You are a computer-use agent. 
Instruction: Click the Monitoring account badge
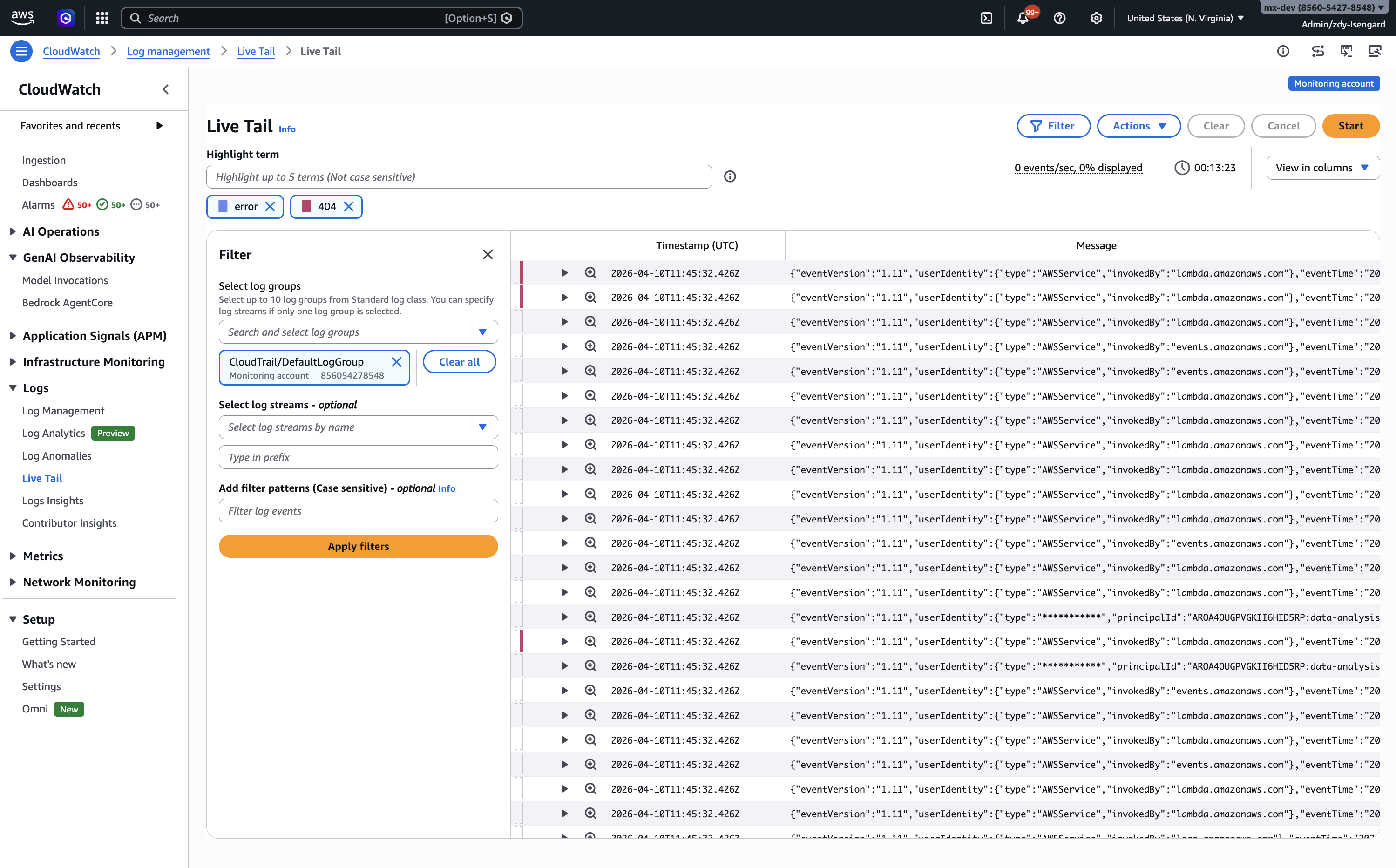coord(1334,83)
